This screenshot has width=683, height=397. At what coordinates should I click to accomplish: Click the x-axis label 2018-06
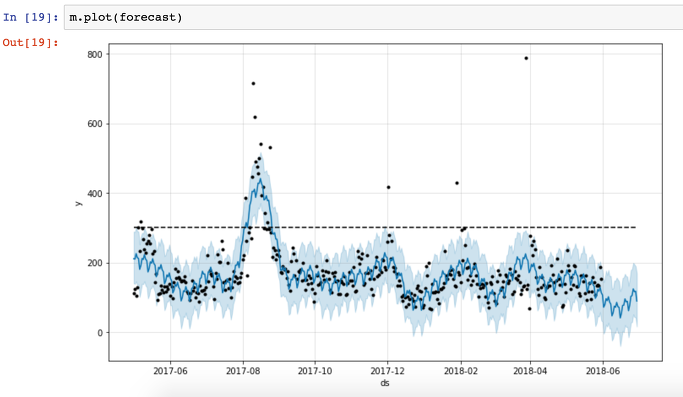603,371
